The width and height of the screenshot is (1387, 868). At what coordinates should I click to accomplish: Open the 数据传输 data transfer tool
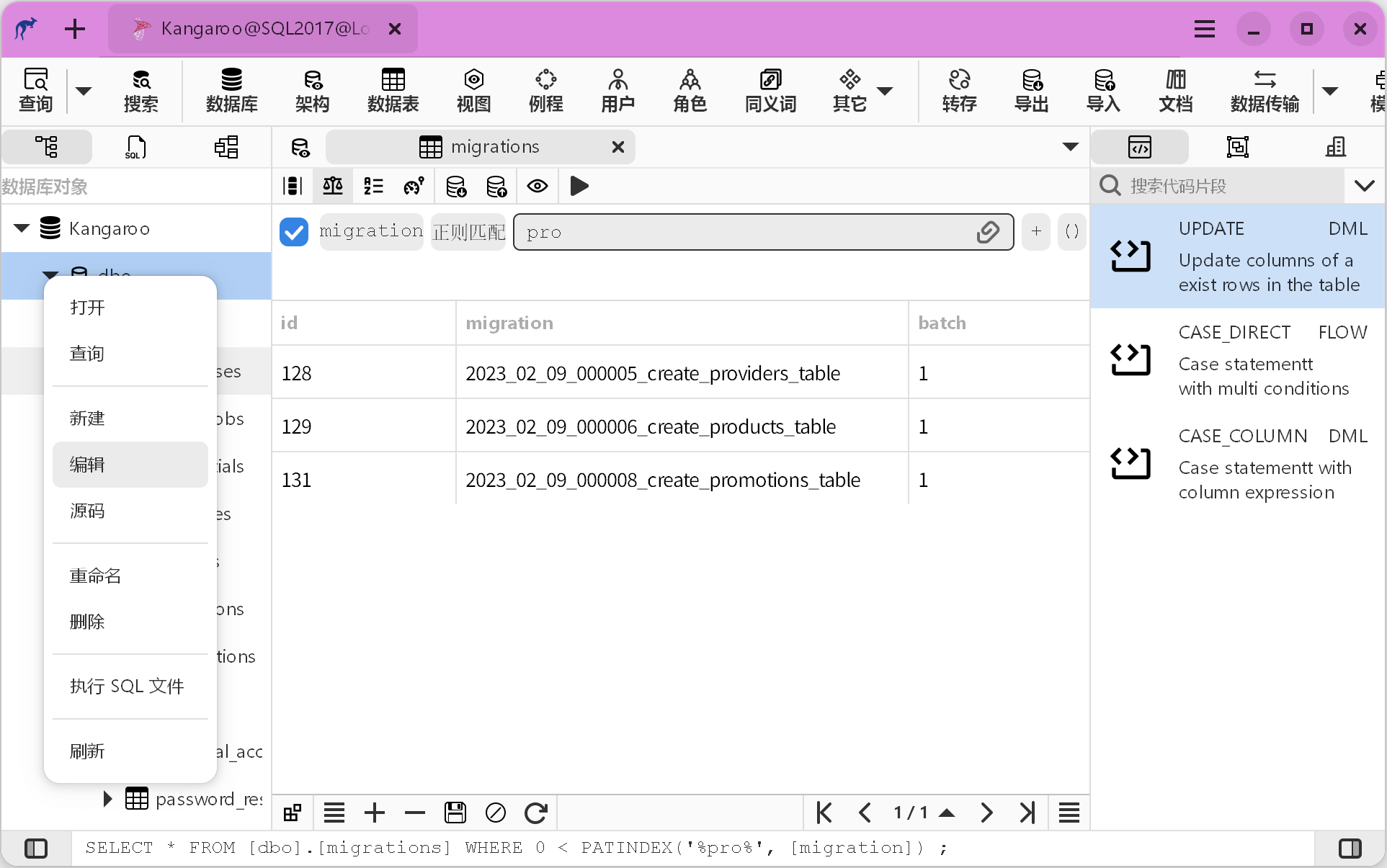point(1265,91)
